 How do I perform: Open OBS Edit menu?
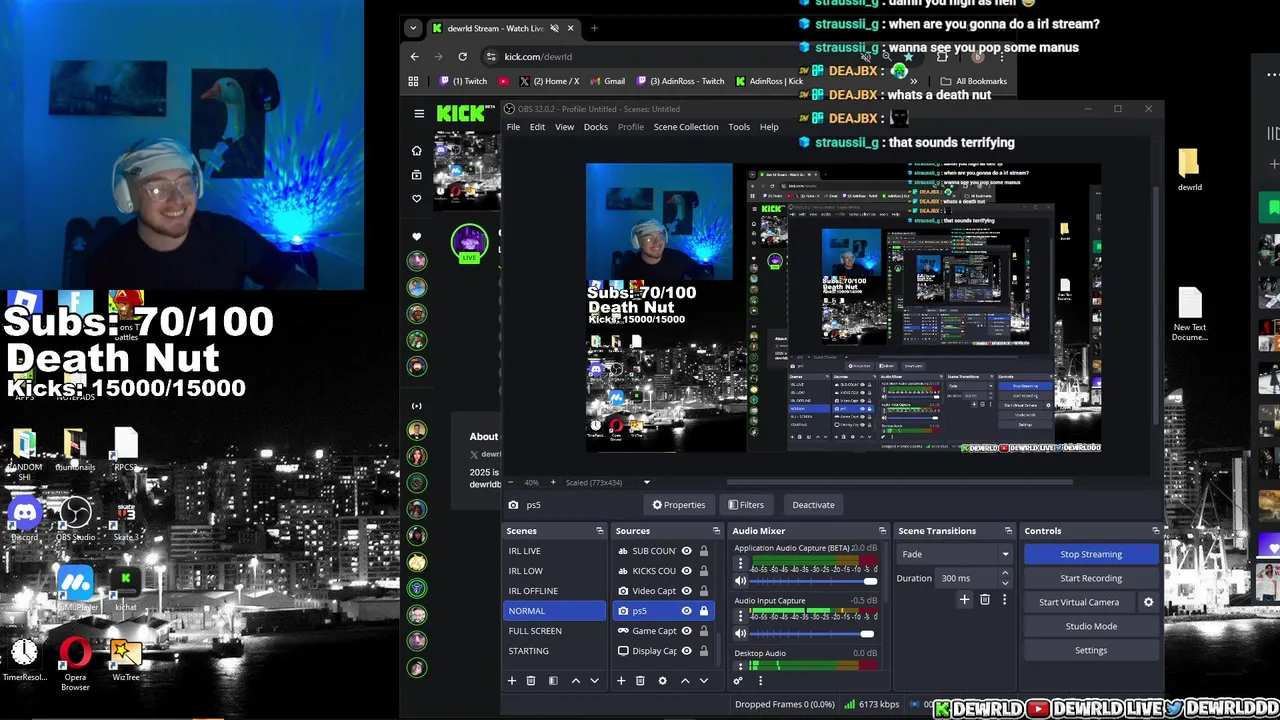click(x=537, y=127)
